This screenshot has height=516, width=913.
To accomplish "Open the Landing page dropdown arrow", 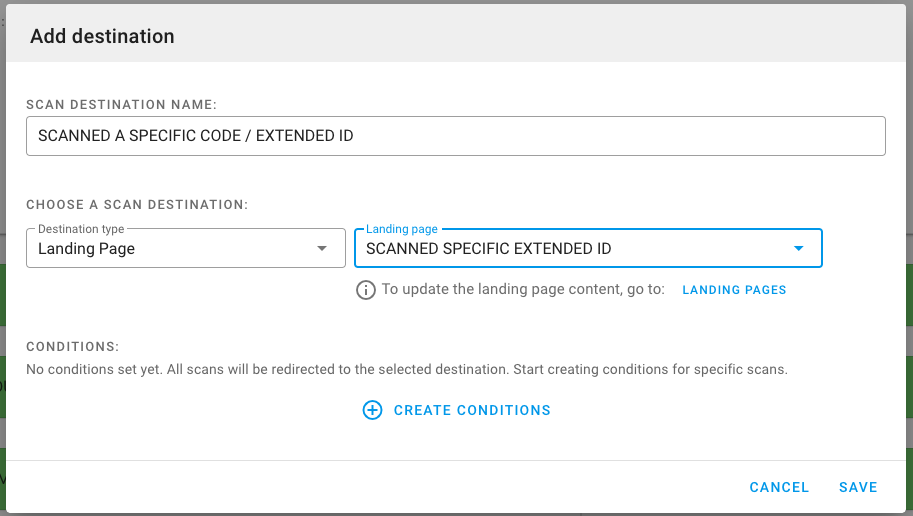I will [x=798, y=248].
